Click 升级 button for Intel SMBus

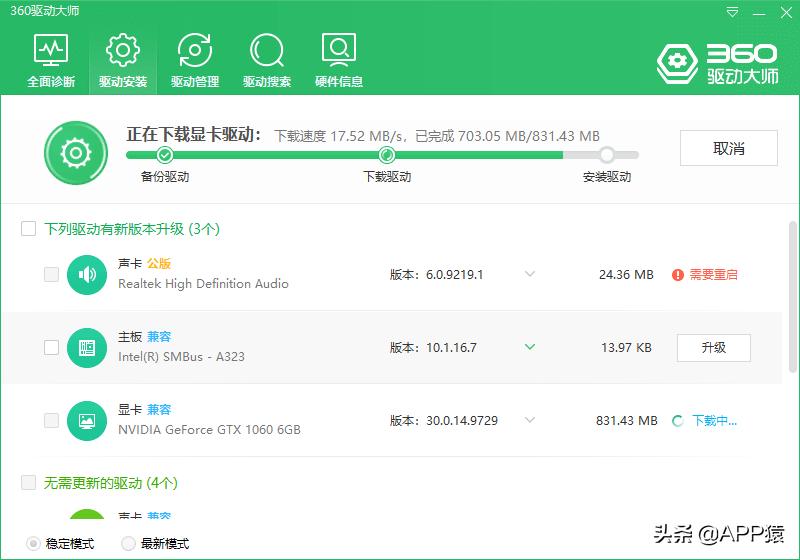point(714,347)
